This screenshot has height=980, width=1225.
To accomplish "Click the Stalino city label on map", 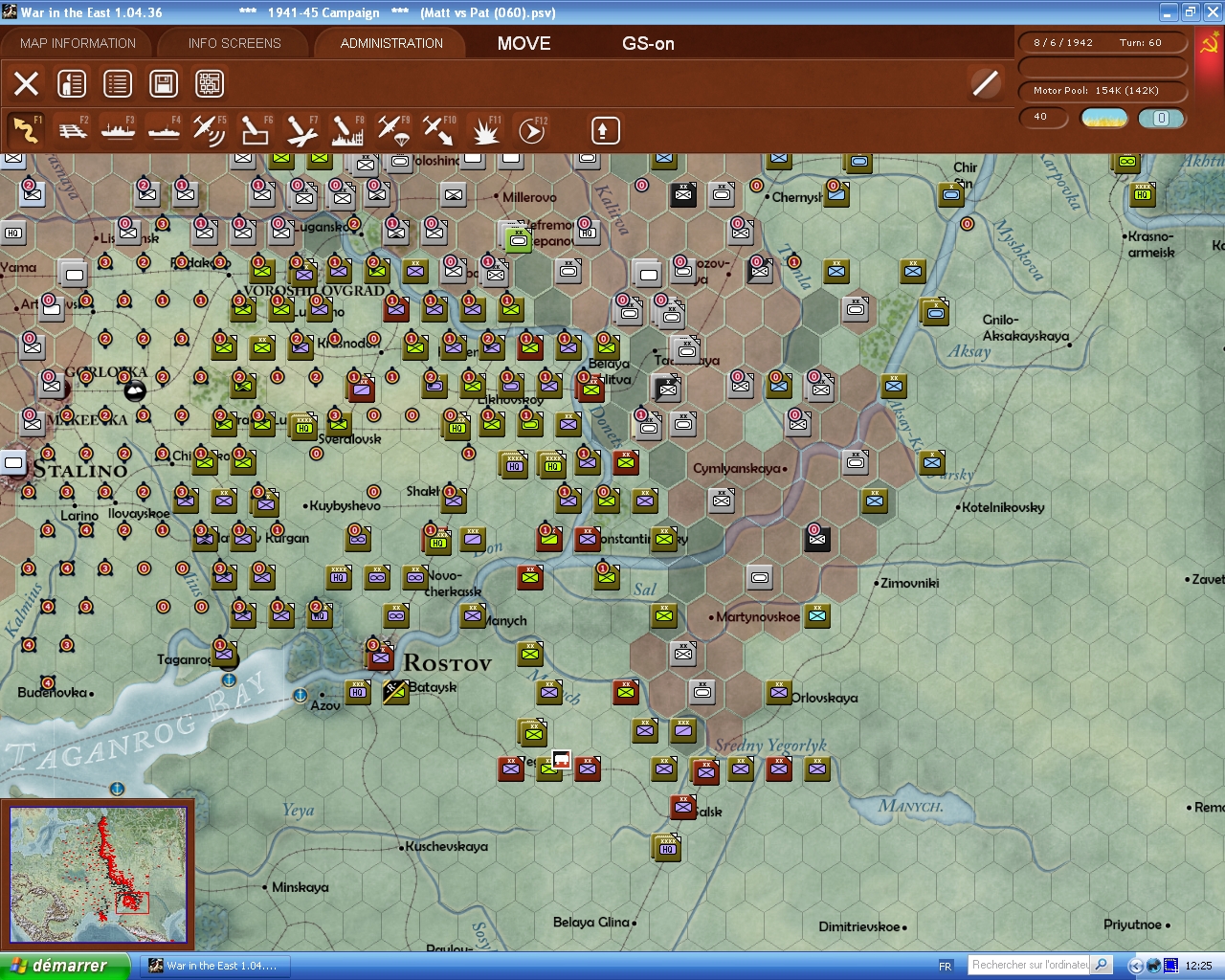I will tap(80, 470).
